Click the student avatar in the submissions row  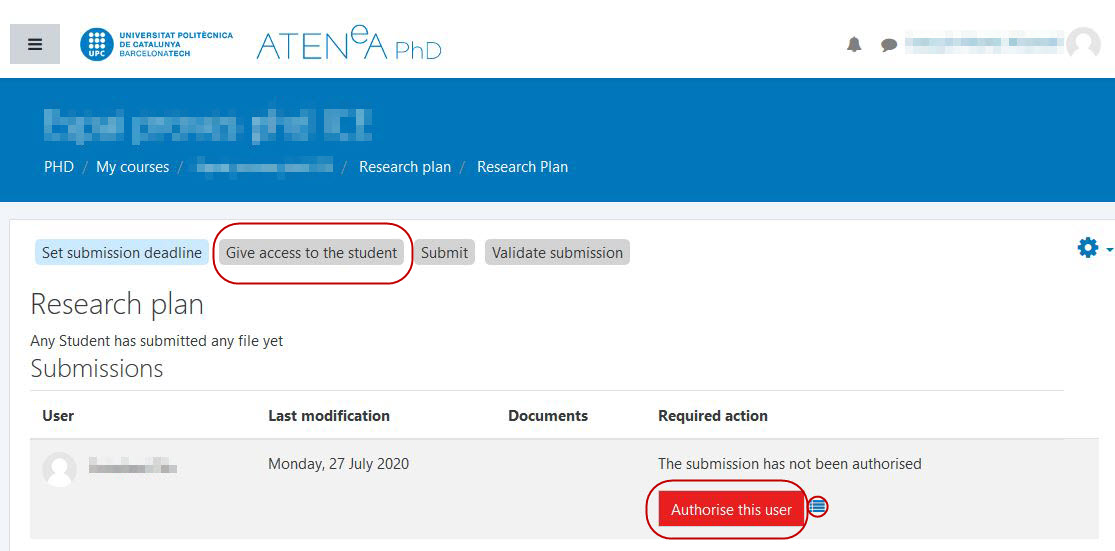pyautogui.click(x=59, y=468)
